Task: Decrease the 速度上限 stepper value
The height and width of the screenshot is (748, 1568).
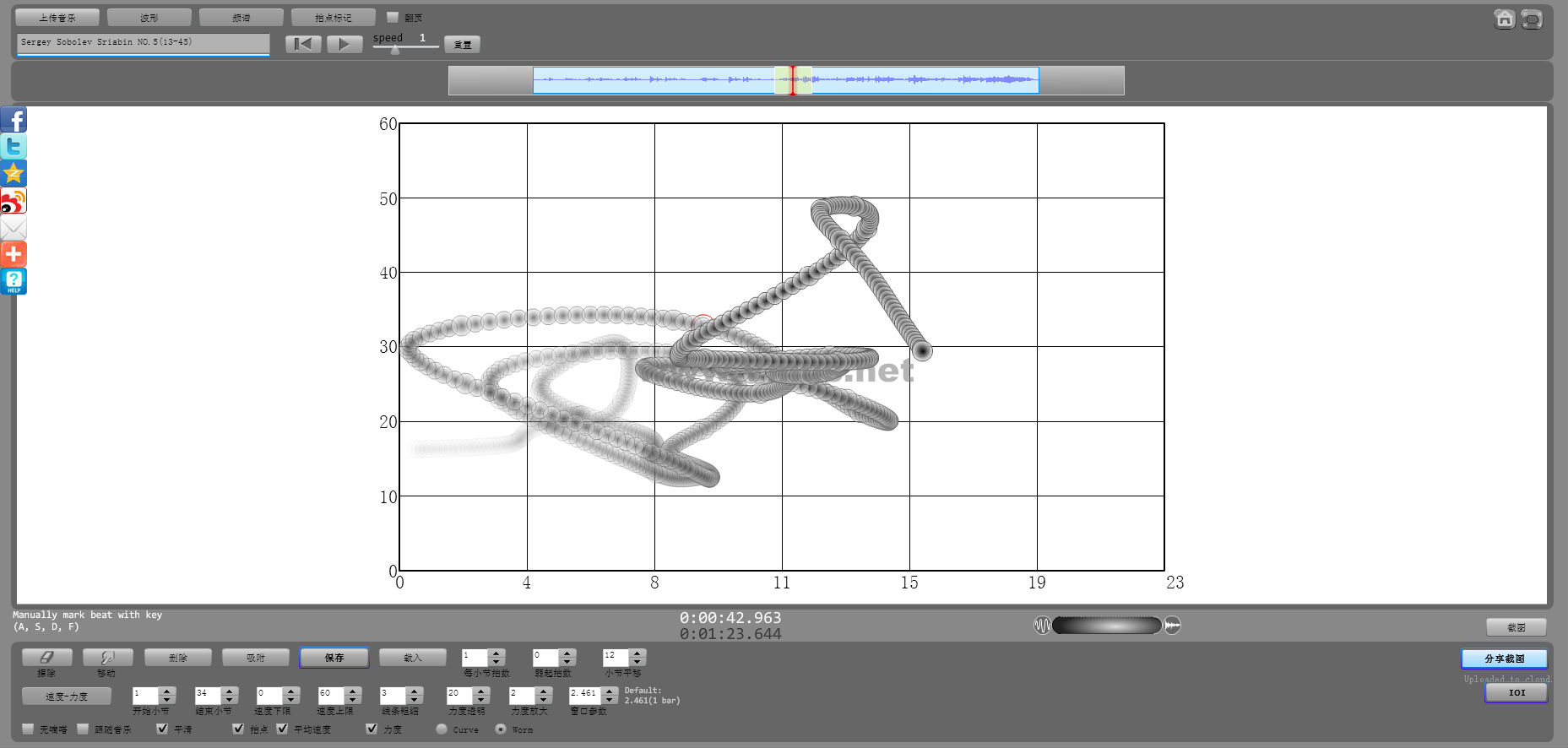Action: tap(353, 700)
